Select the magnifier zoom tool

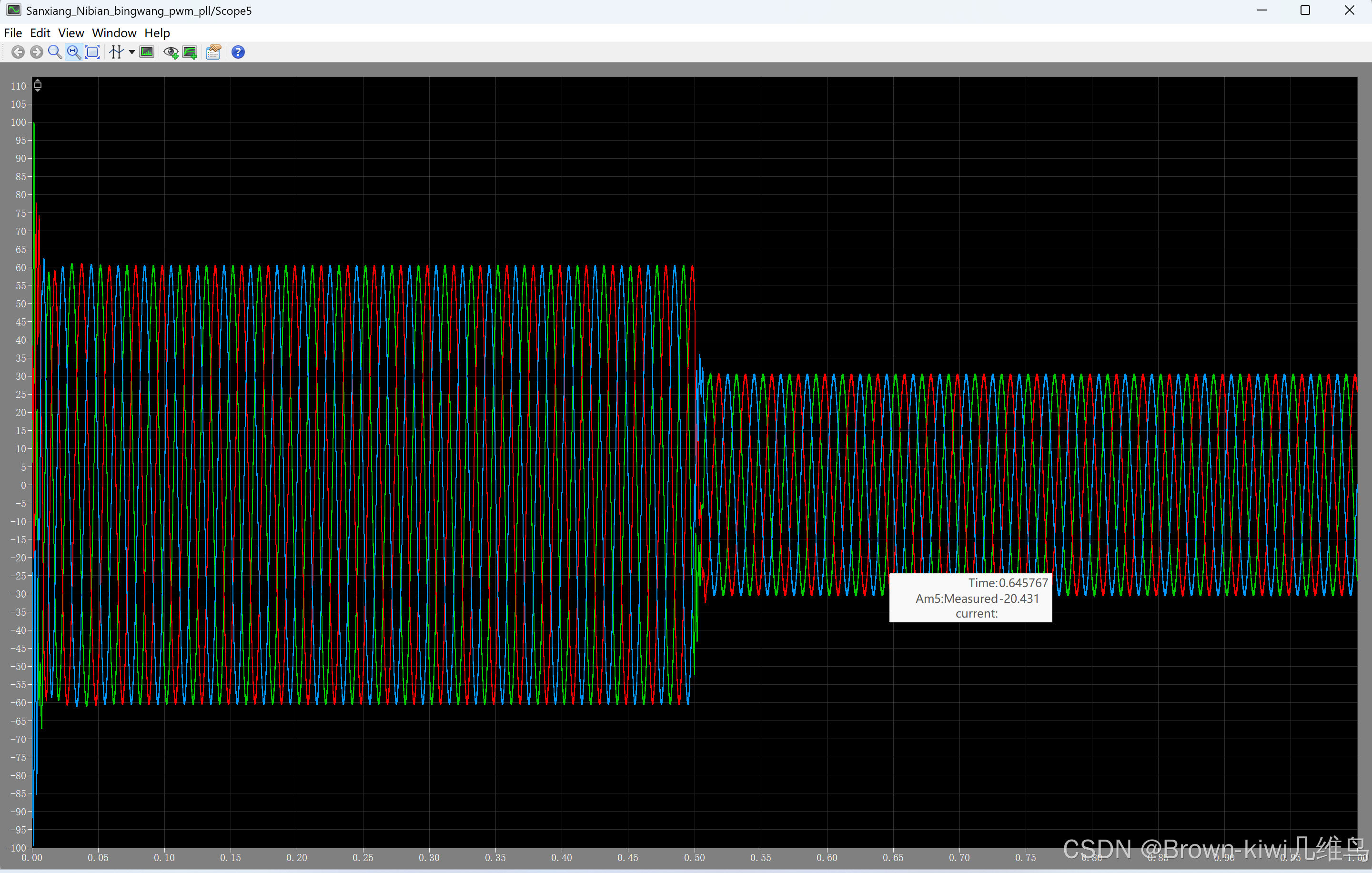55,52
